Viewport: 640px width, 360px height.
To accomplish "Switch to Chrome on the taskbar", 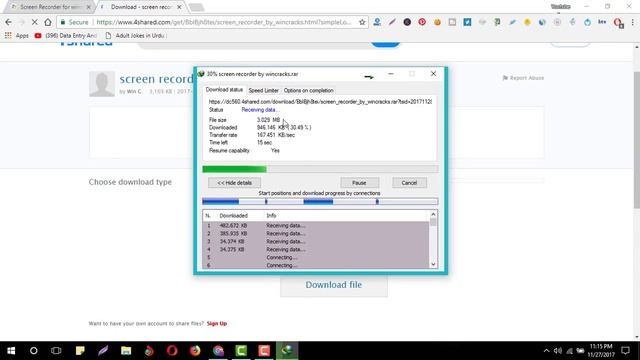I will (x=218, y=351).
